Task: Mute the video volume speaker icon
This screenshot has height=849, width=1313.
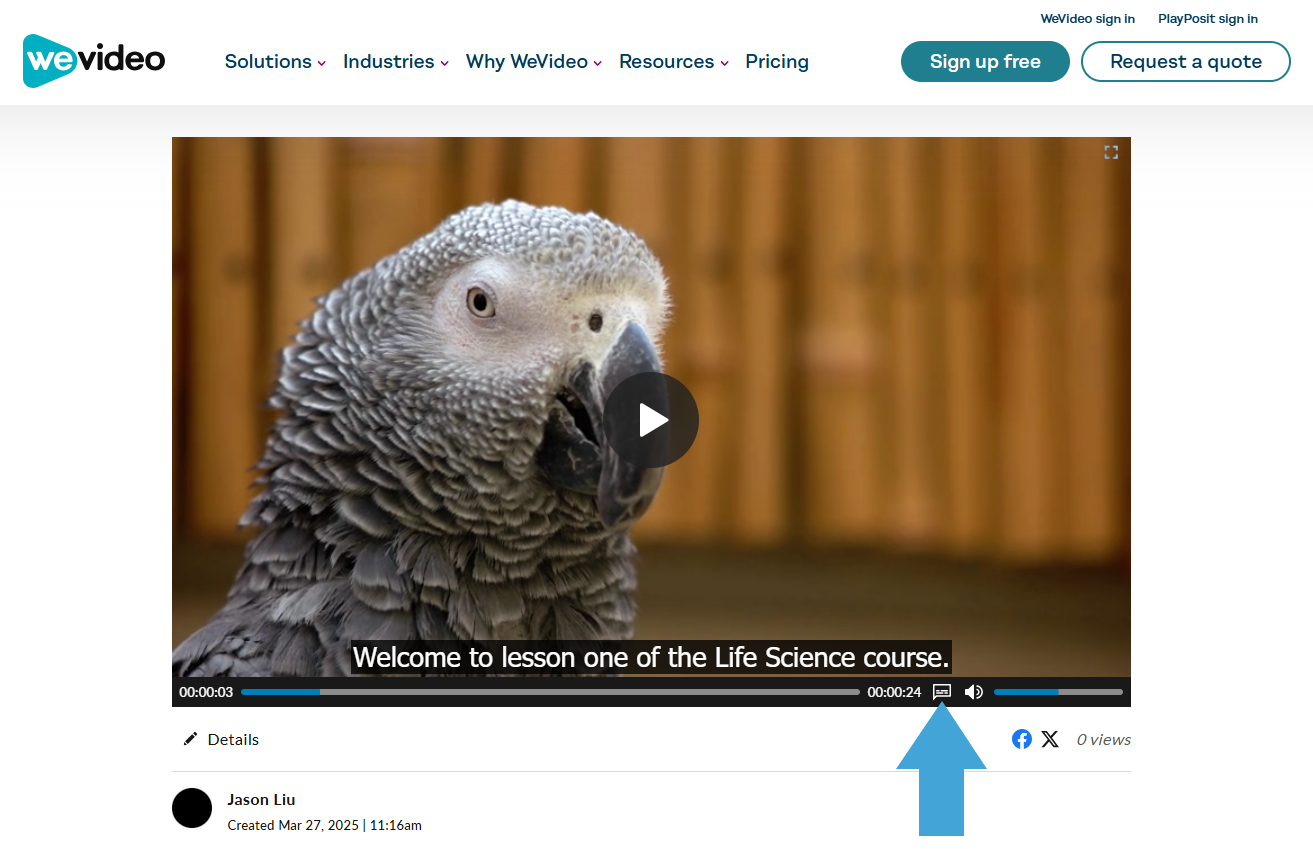Action: 973,692
